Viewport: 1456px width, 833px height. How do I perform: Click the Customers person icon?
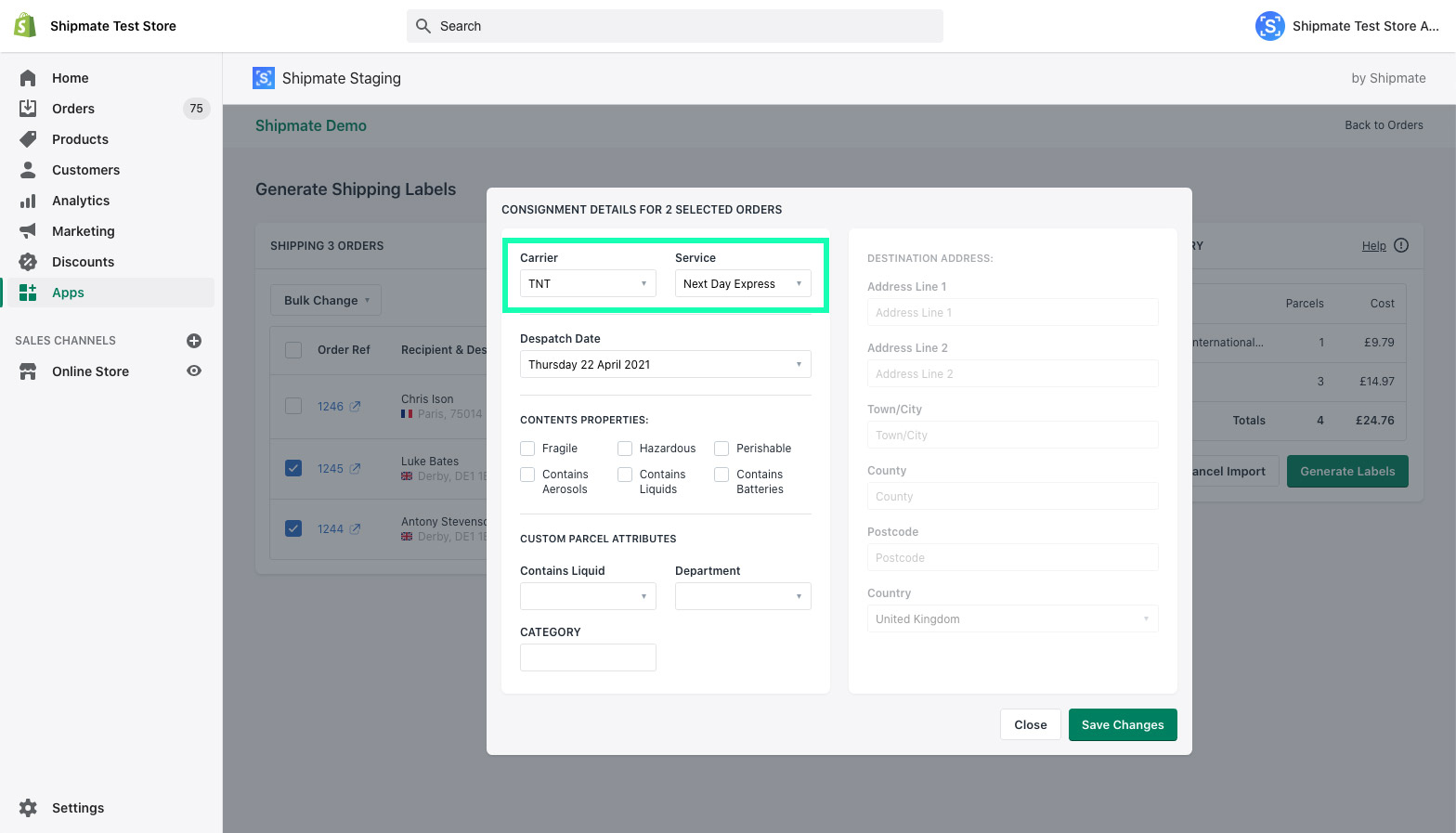28,170
